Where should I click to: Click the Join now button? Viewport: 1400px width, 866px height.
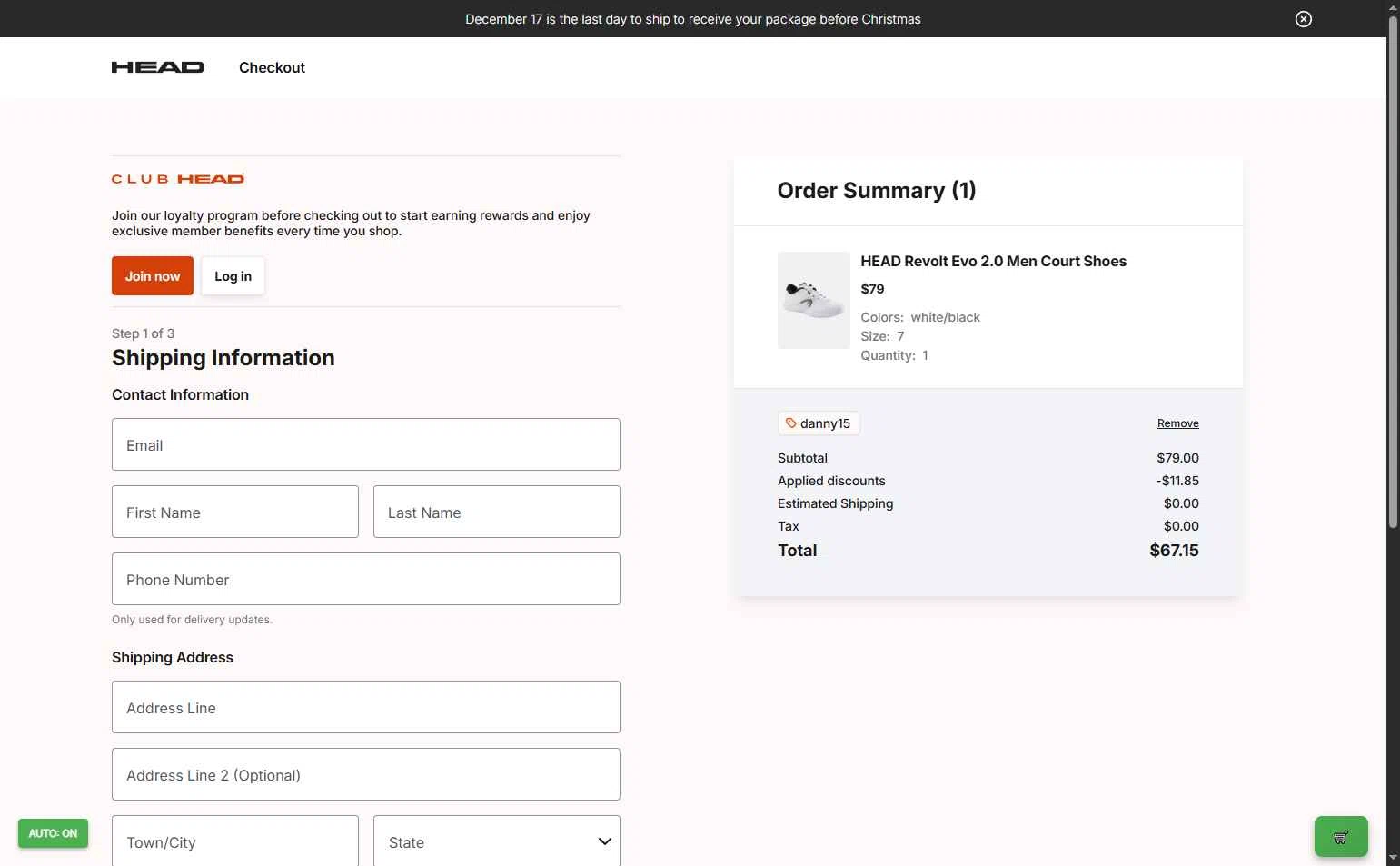(153, 276)
